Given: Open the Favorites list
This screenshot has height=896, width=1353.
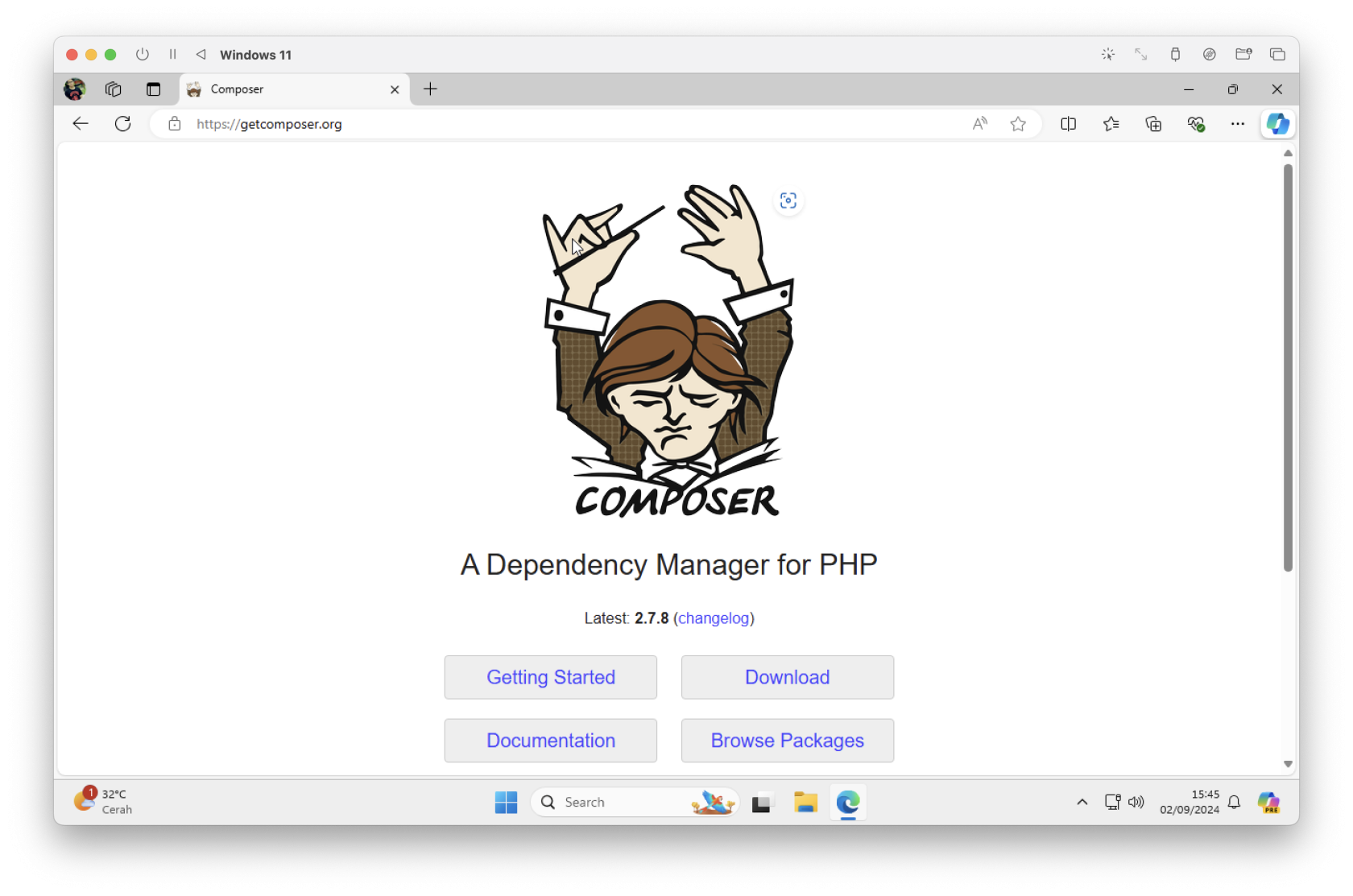Looking at the screenshot, I should pyautogui.click(x=1111, y=124).
